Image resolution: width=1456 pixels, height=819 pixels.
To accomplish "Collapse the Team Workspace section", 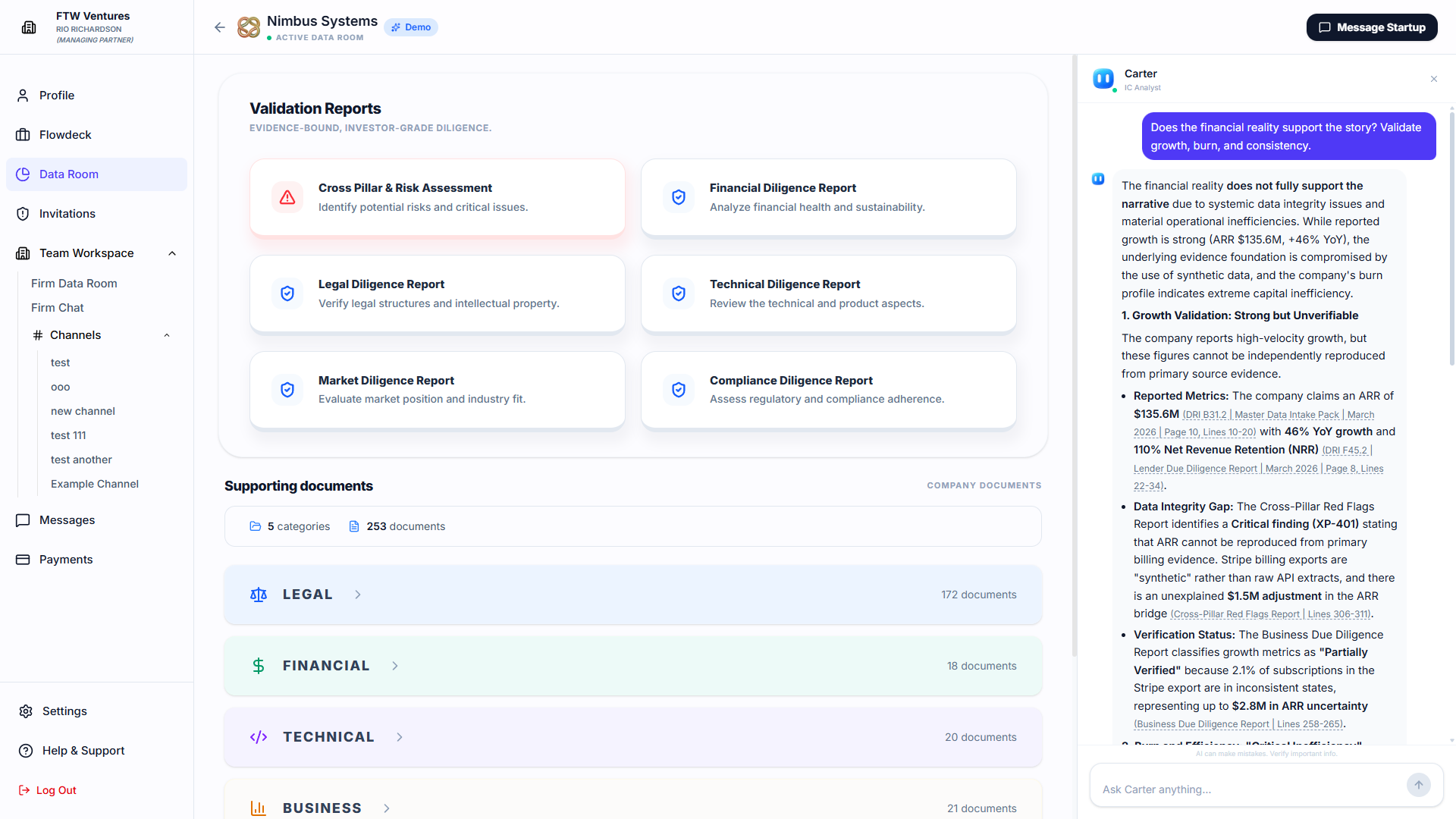I will pyautogui.click(x=172, y=253).
